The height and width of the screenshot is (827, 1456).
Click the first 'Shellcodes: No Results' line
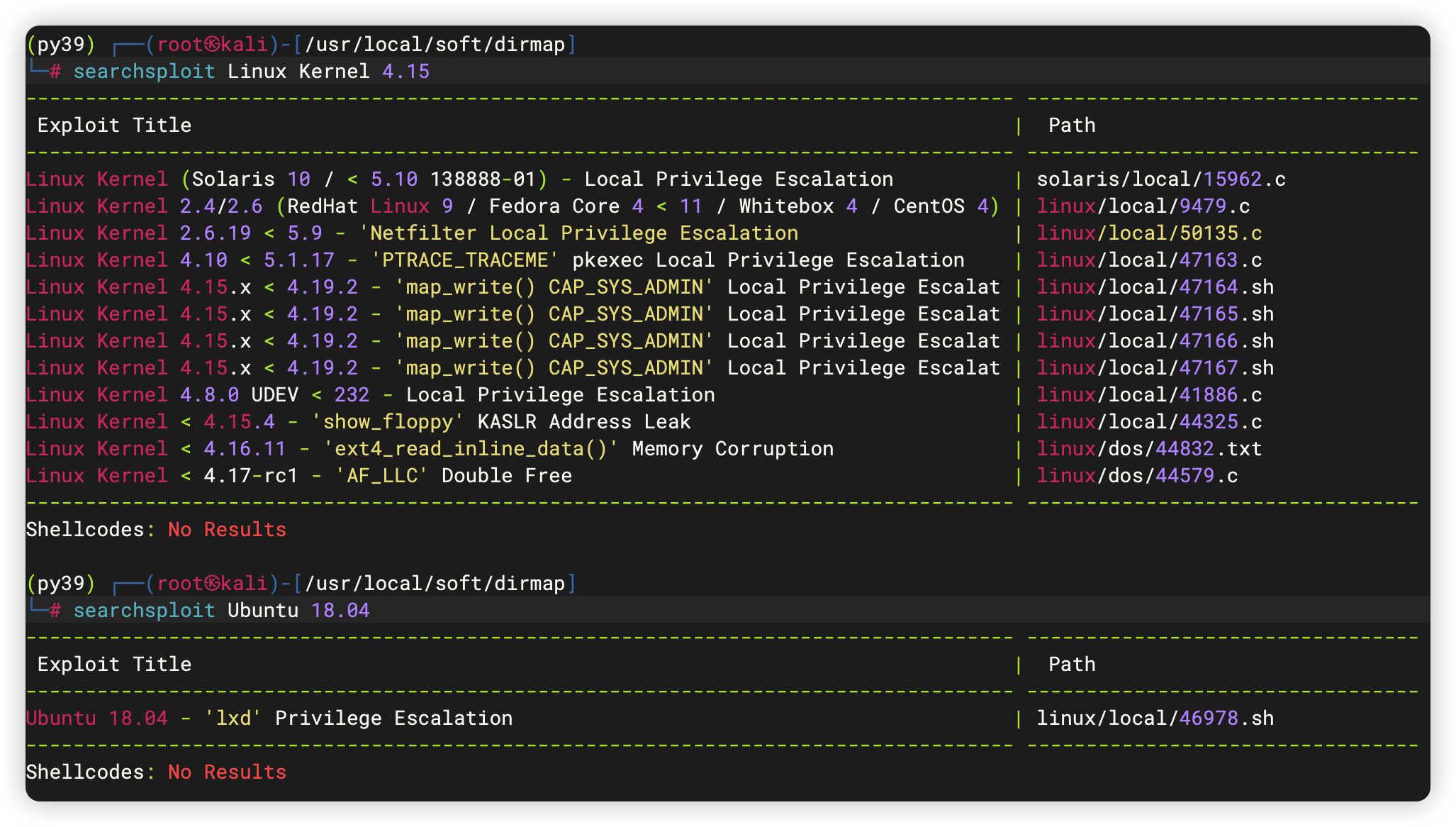click(x=156, y=530)
